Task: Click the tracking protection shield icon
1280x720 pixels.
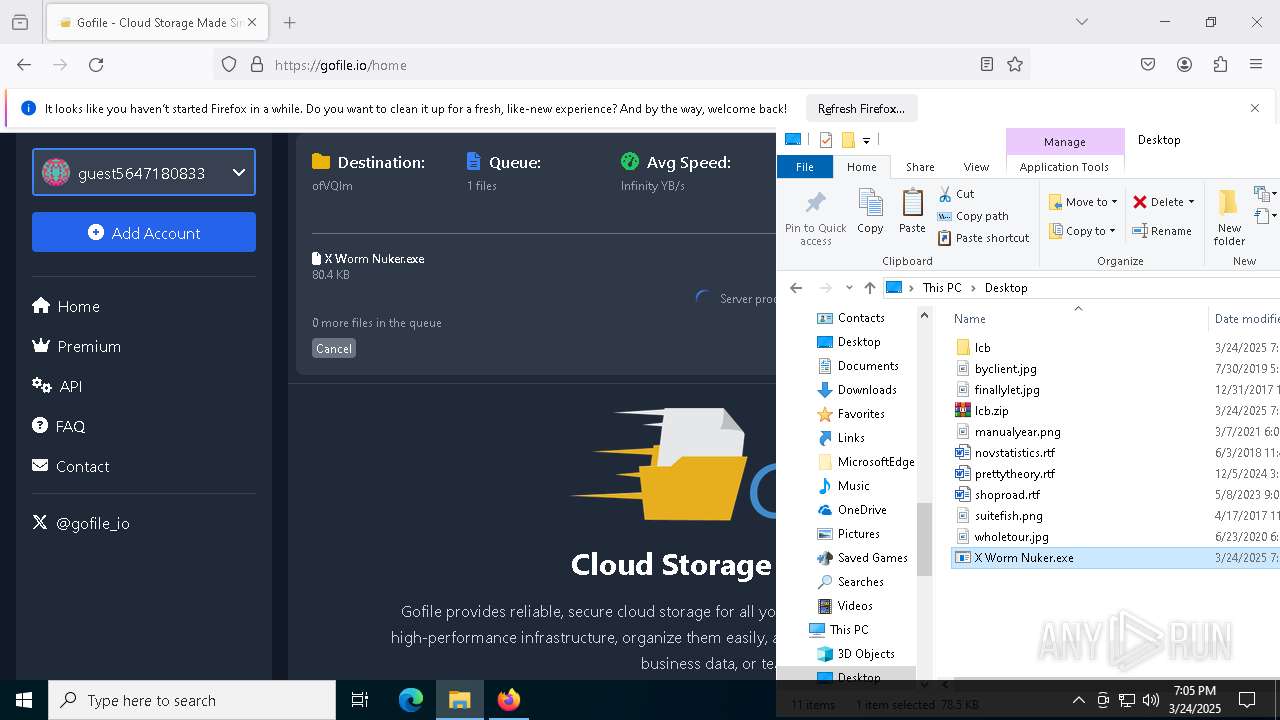Action: 229,65
